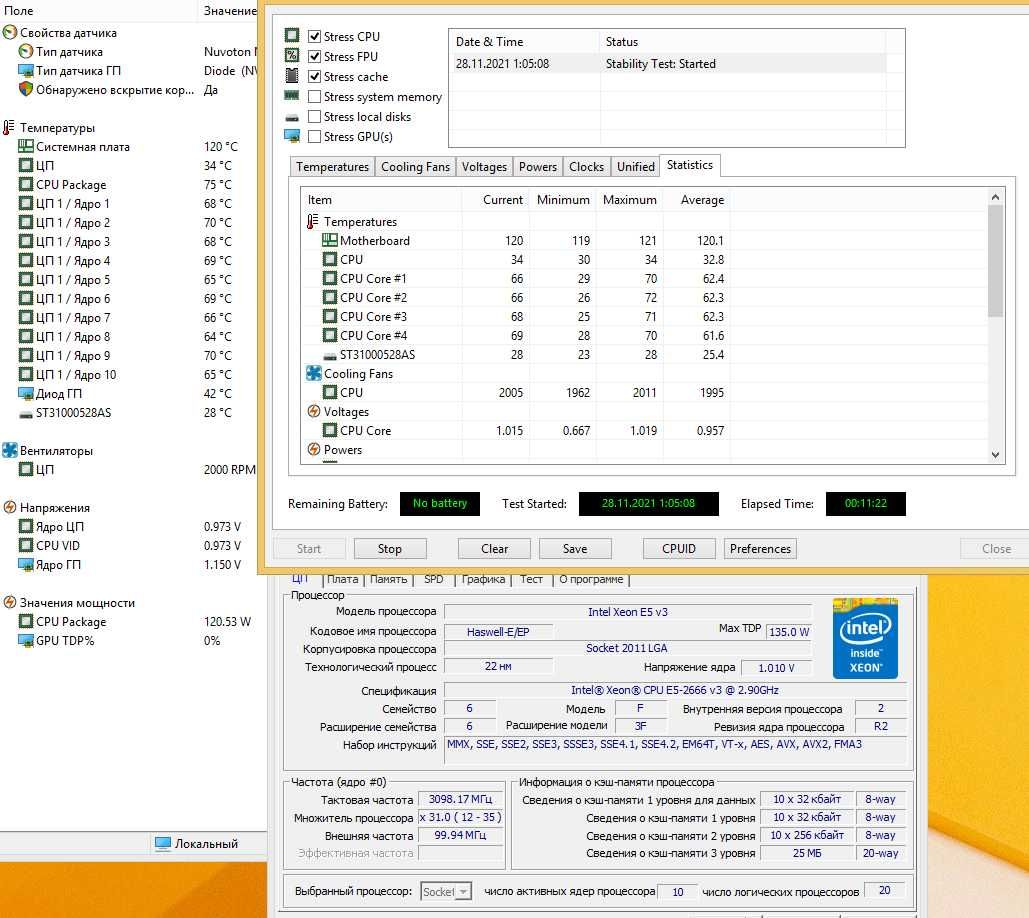Switch to the Powers tab
The width and height of the screenshot is (1029, 918).
537,167
